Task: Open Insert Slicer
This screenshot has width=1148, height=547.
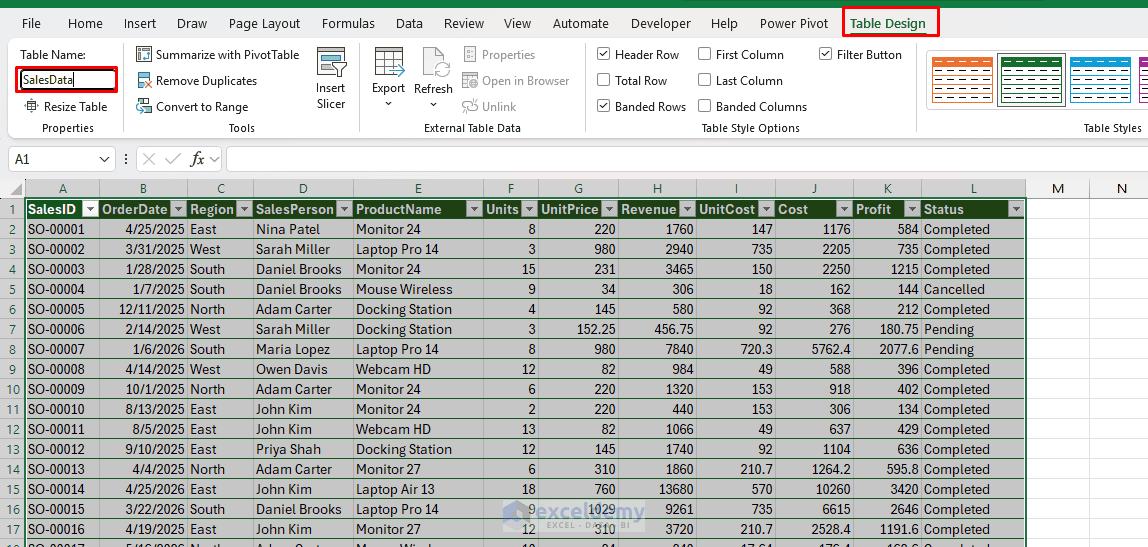Action: coord(331,78)
